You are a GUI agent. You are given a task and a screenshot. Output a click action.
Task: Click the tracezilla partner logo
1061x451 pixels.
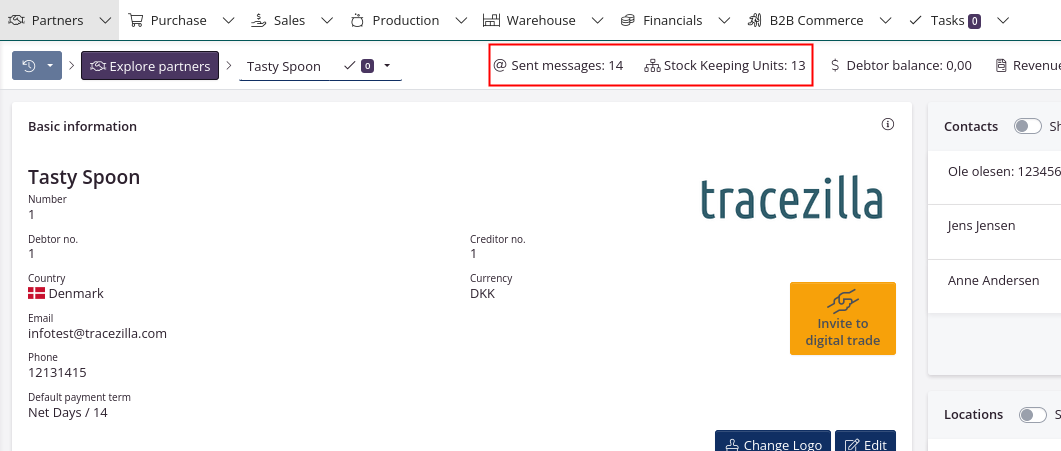point(791,199)
